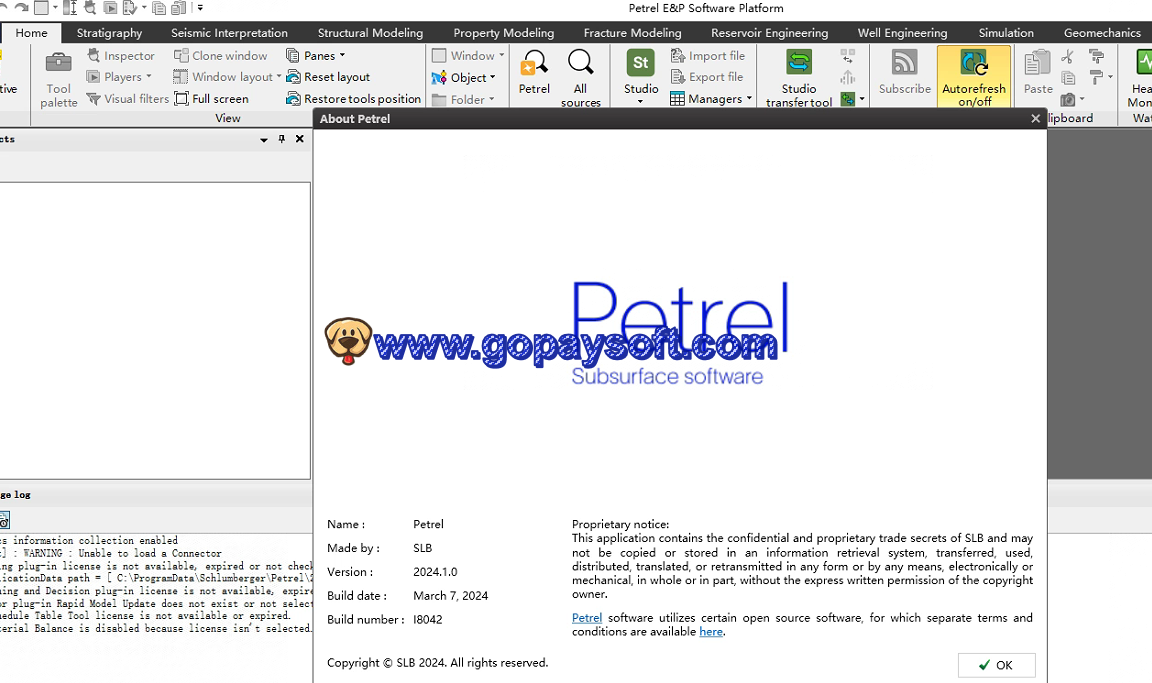Open the 'here' open source terms link
The height and width of the screenshot is (683, 1152).
(x=710, y=632)
